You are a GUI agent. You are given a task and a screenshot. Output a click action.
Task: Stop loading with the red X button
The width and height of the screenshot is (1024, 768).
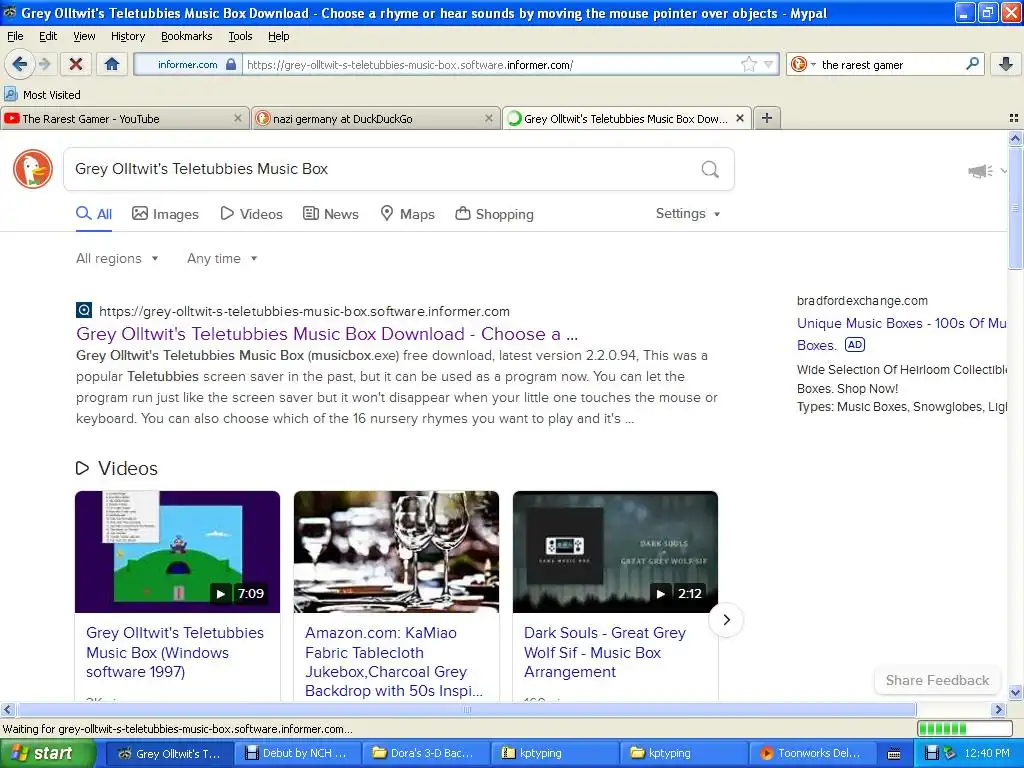pos(76,64)
